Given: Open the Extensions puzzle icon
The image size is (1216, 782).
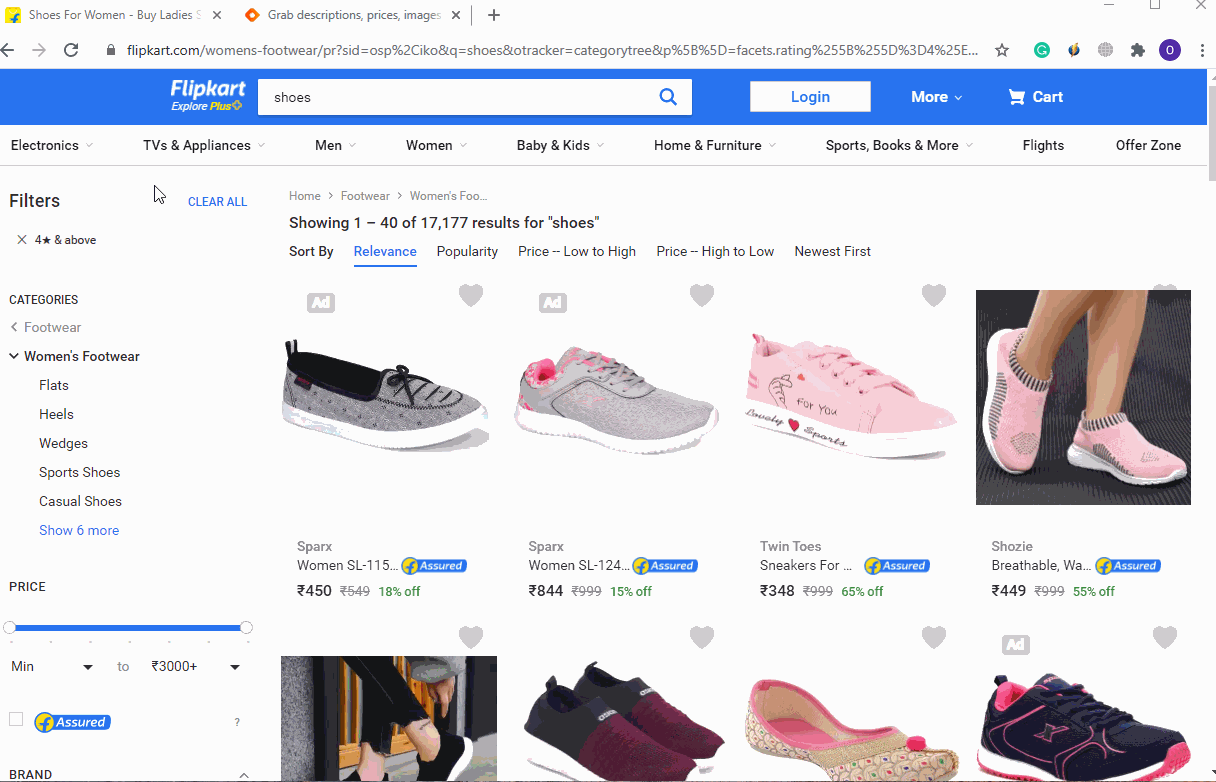Looking at the screenshot, I should (x=1137, y=50).
